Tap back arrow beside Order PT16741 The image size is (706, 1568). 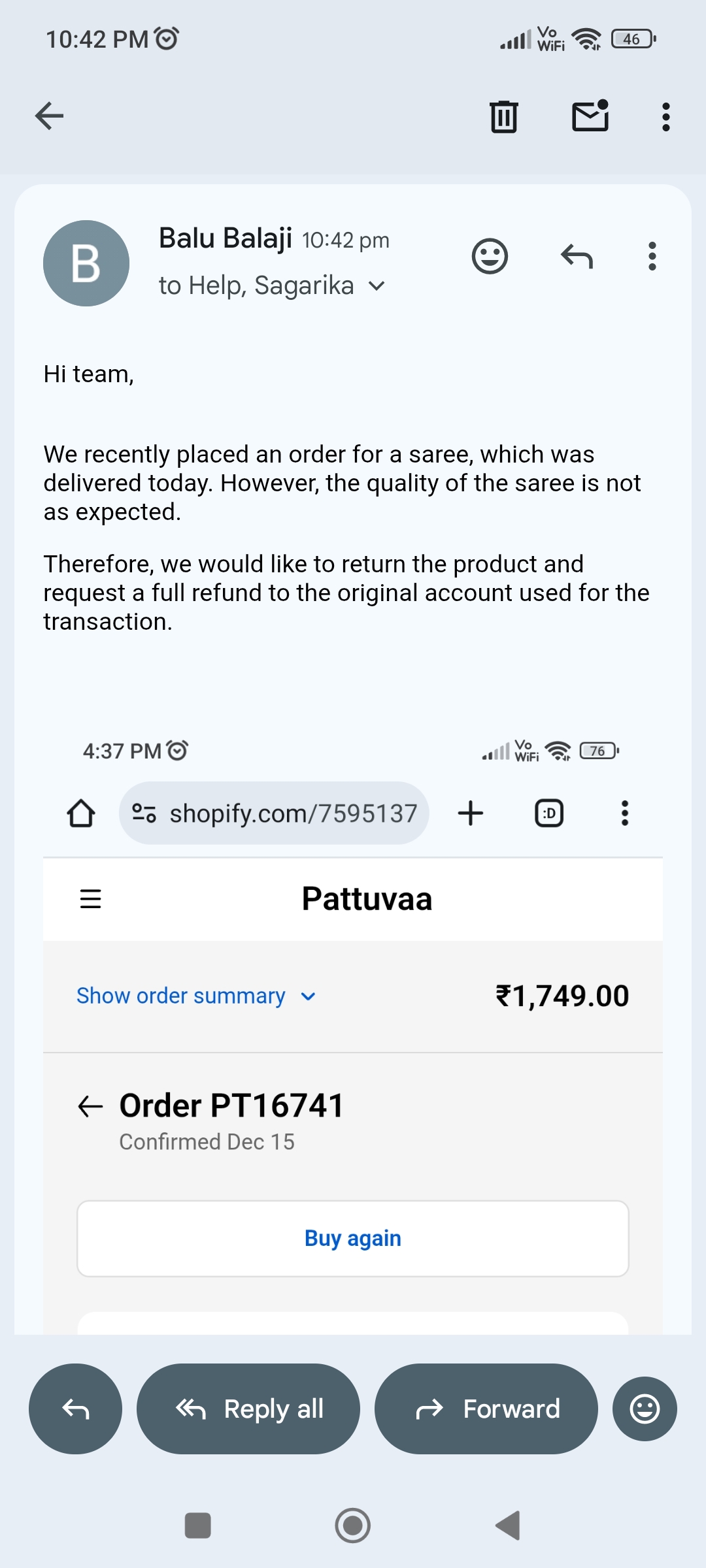[x=90, y=1106]
